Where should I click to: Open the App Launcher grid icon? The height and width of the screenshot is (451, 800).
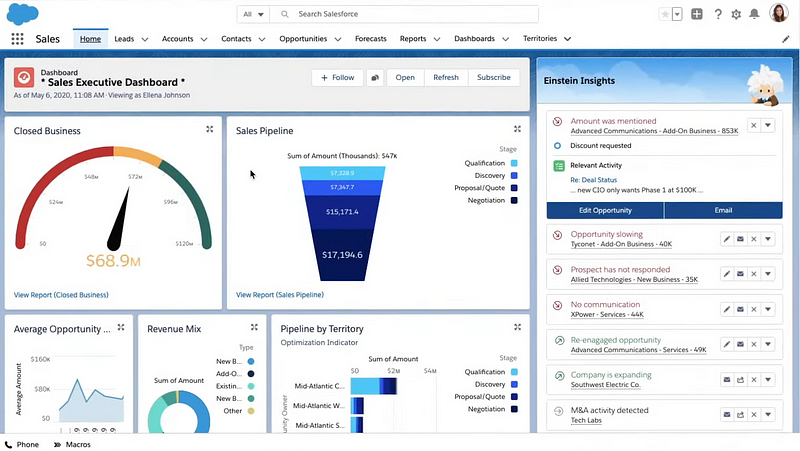tap(17, 39)
